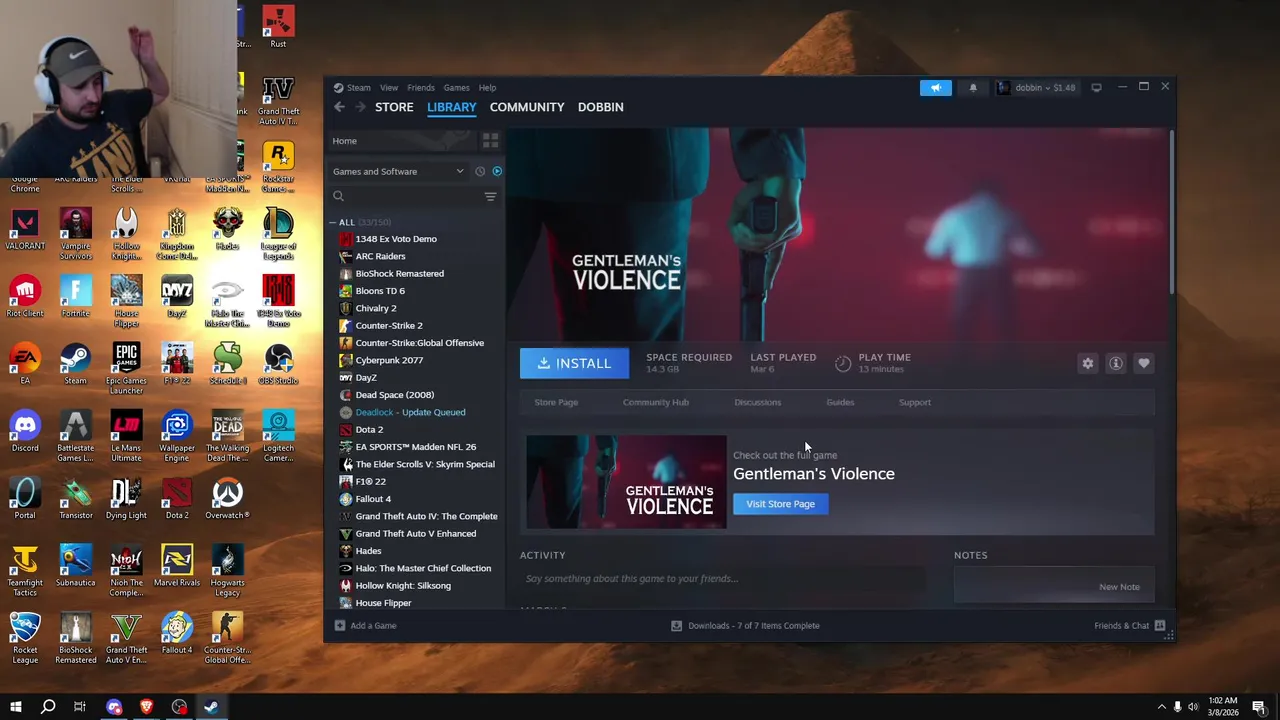Viewport: 1280px width, 720px height.
Task: Click the taskbar search magnifier
Action: (48, 707)
